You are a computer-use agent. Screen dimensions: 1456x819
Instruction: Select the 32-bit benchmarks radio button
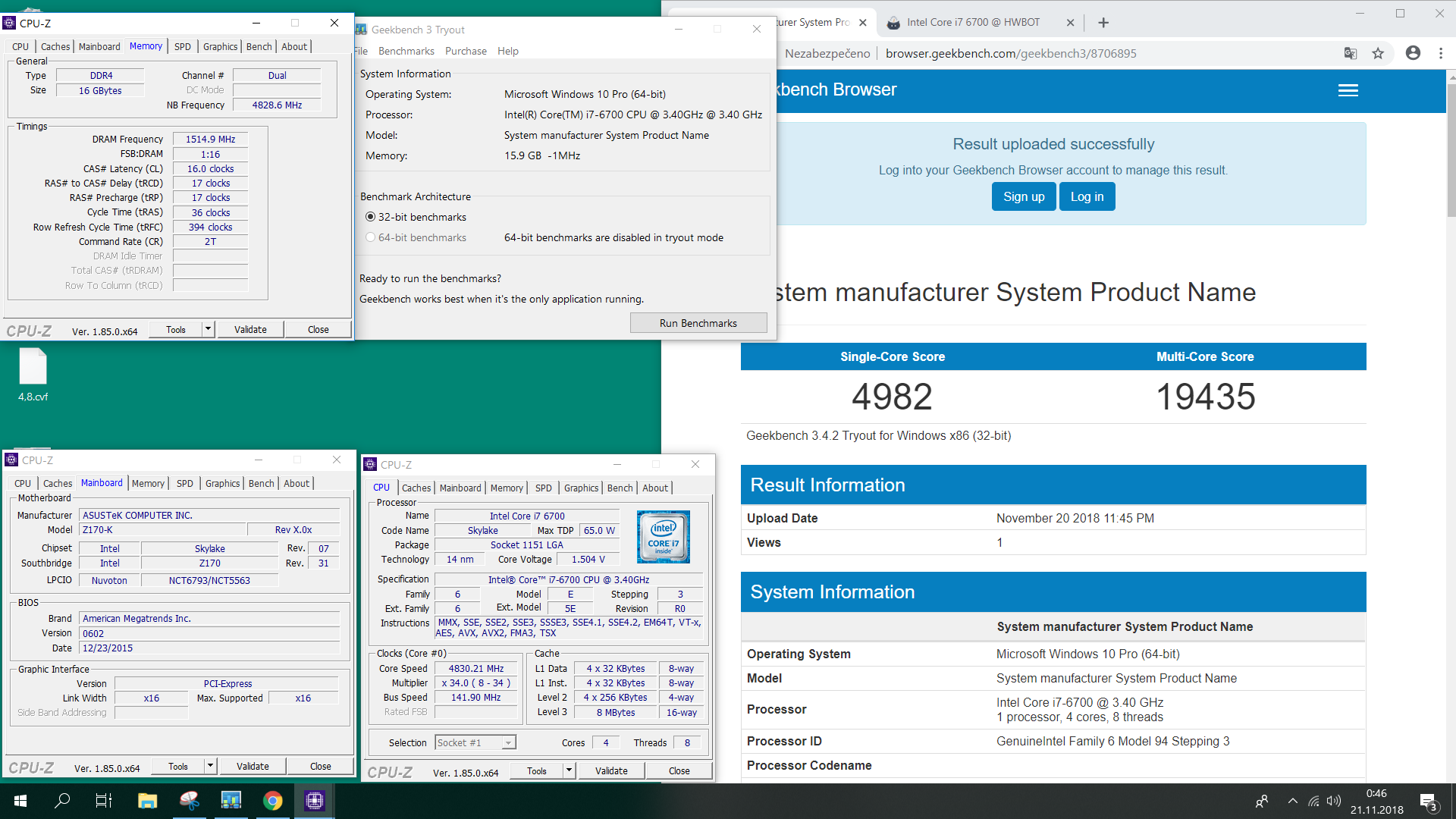click(370, 217)
